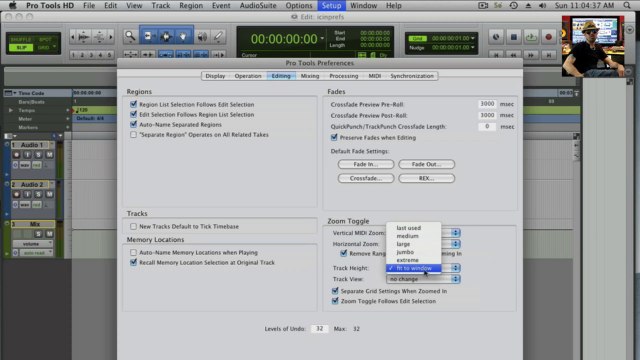Click the Fade In... button

[x=366, y=164]
